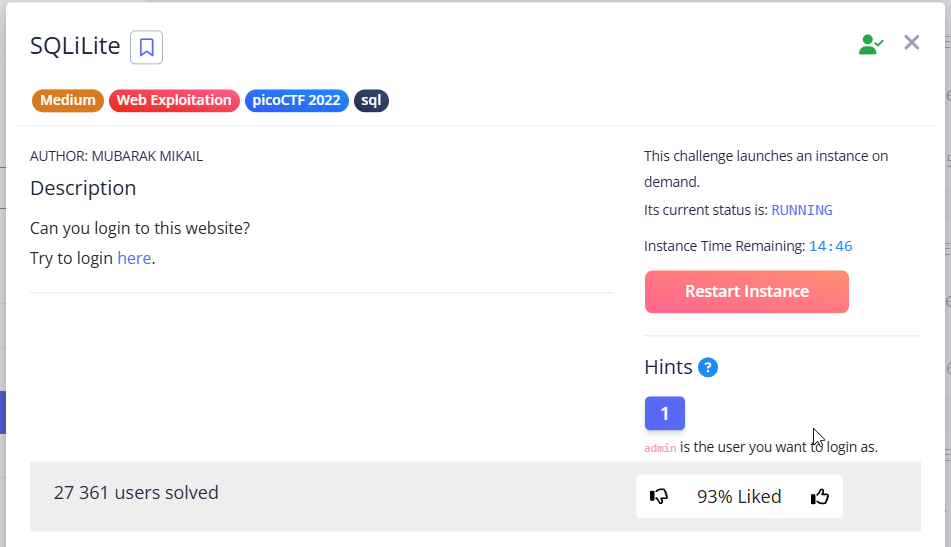The image size is (951, 547).
Task: Click the sql tag
Action: [x=371, y=100]
